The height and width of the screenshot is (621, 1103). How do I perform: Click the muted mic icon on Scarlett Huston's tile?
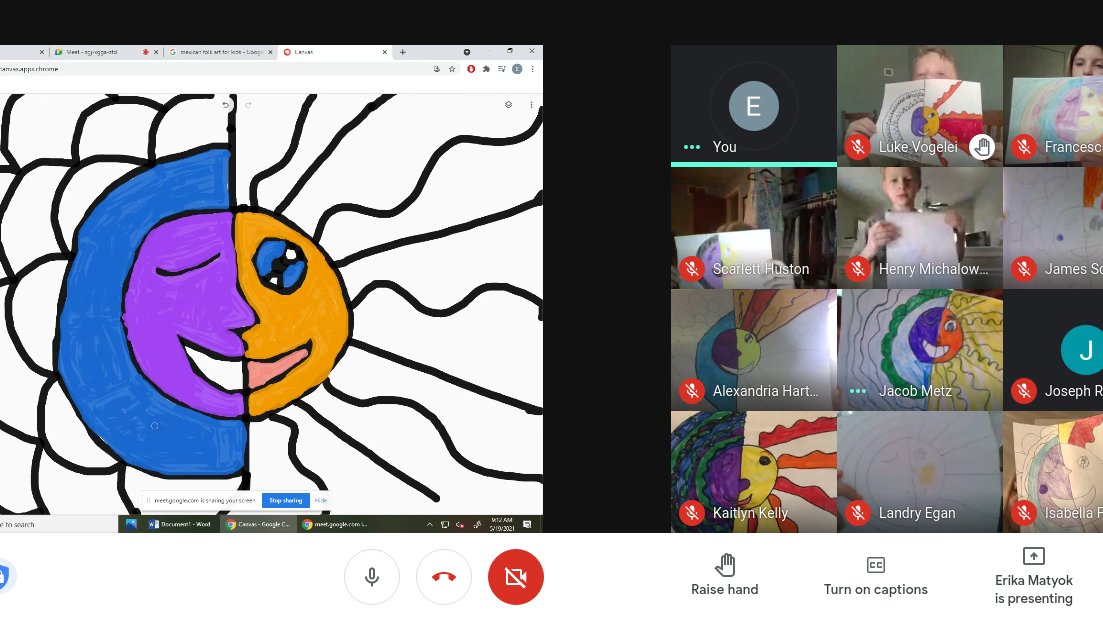click(x=691, y=269)
